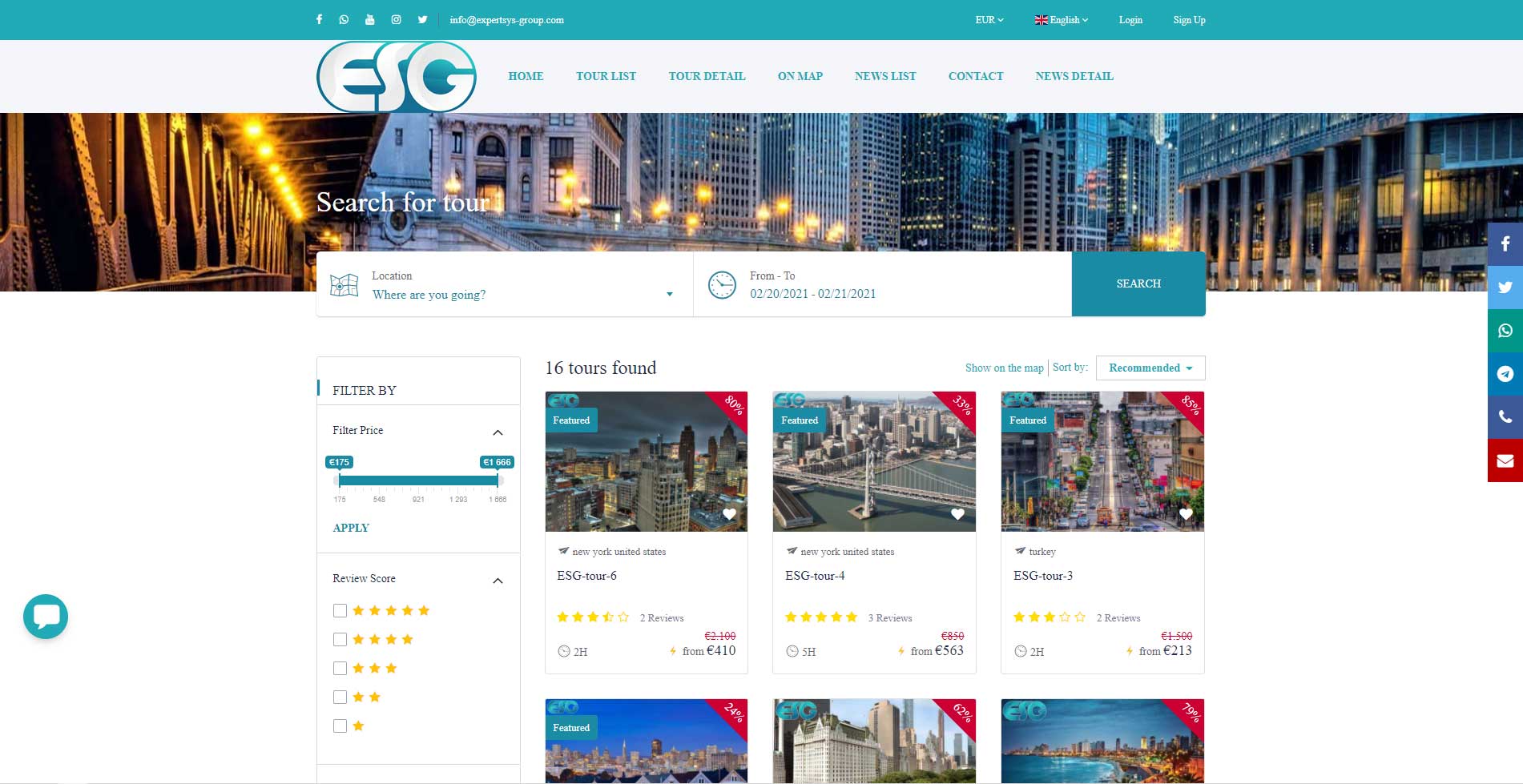Open the Instagram icon in top bar
This screenshot has height=784, width=1523.
(x=396, y=20)
